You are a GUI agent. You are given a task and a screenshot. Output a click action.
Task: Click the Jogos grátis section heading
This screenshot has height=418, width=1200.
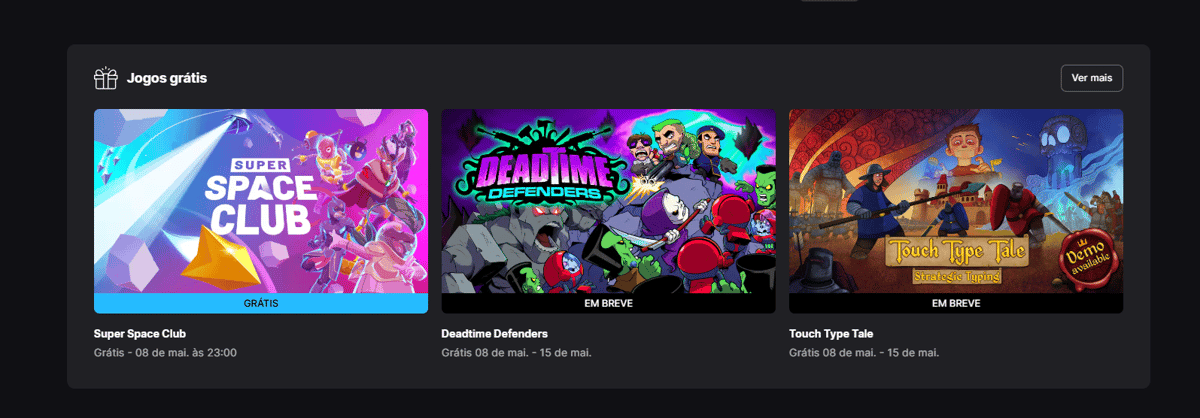coord(166,78)
